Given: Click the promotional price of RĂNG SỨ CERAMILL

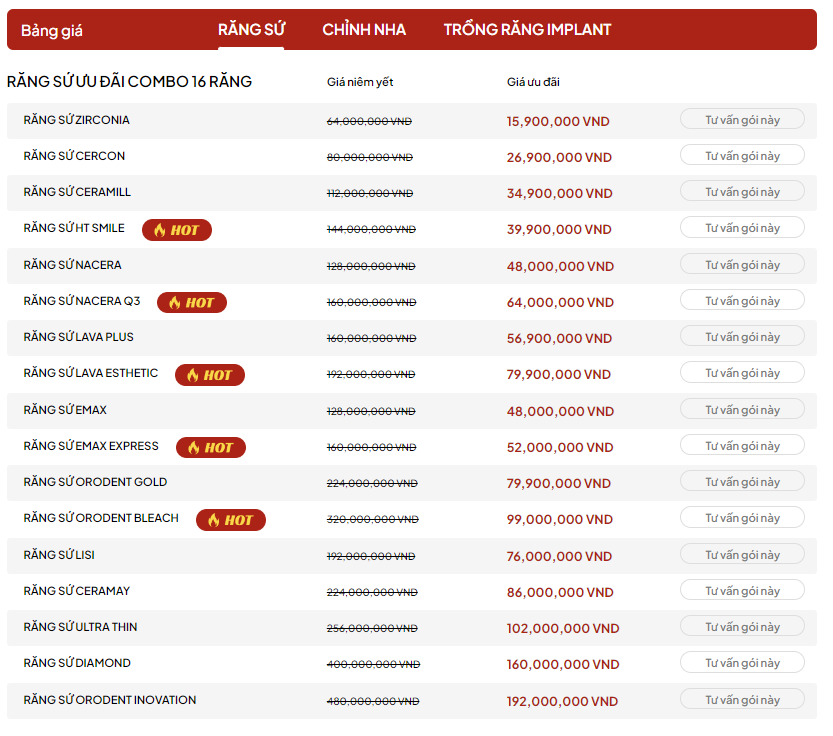Looking at the screenshot, I should click(x=560, y=192).
